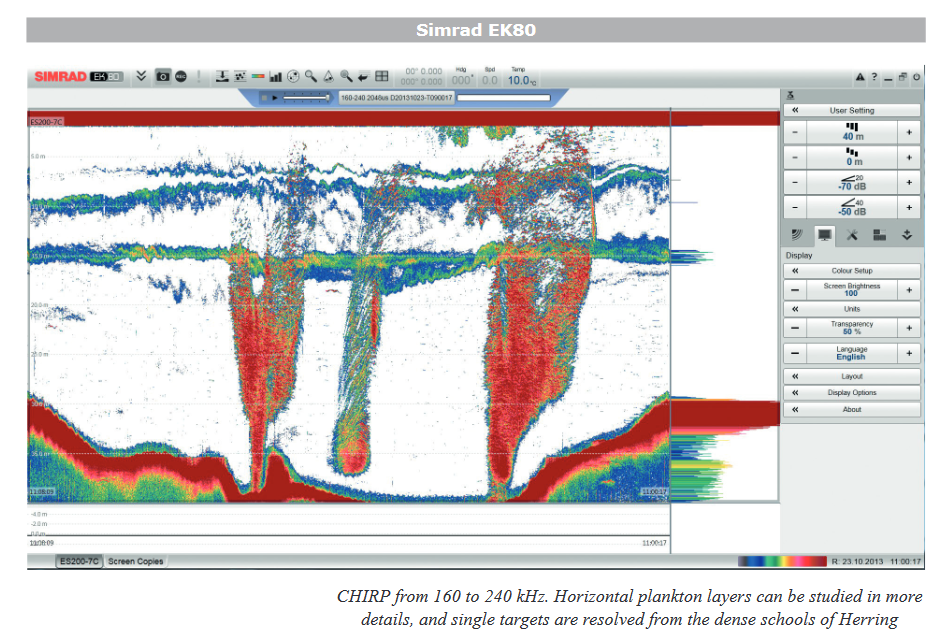Open the Setup wrench tools tab icon
This screenshot has width=948, height=638.
pyautogui.click(x=852, y=235)
